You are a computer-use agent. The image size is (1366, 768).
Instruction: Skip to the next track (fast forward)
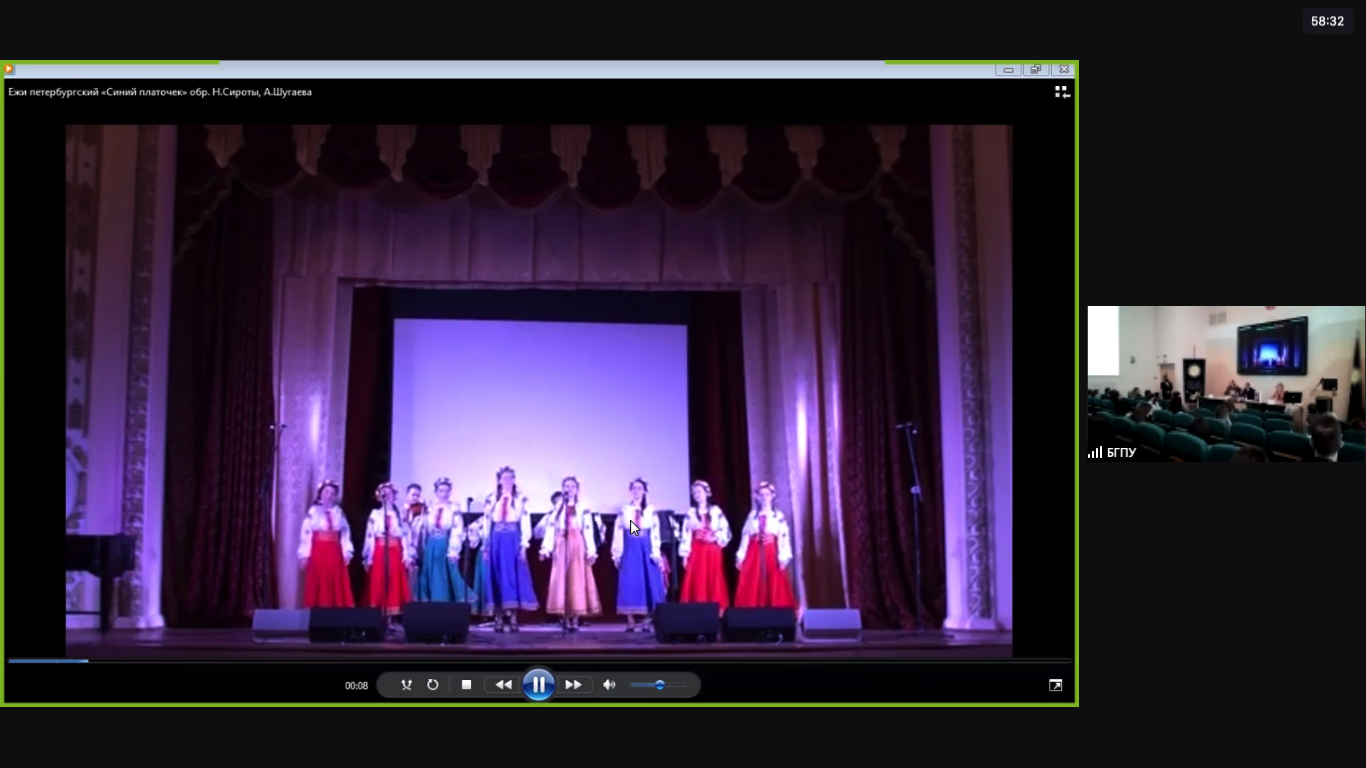pyautogui.click(x=573, y=685)
